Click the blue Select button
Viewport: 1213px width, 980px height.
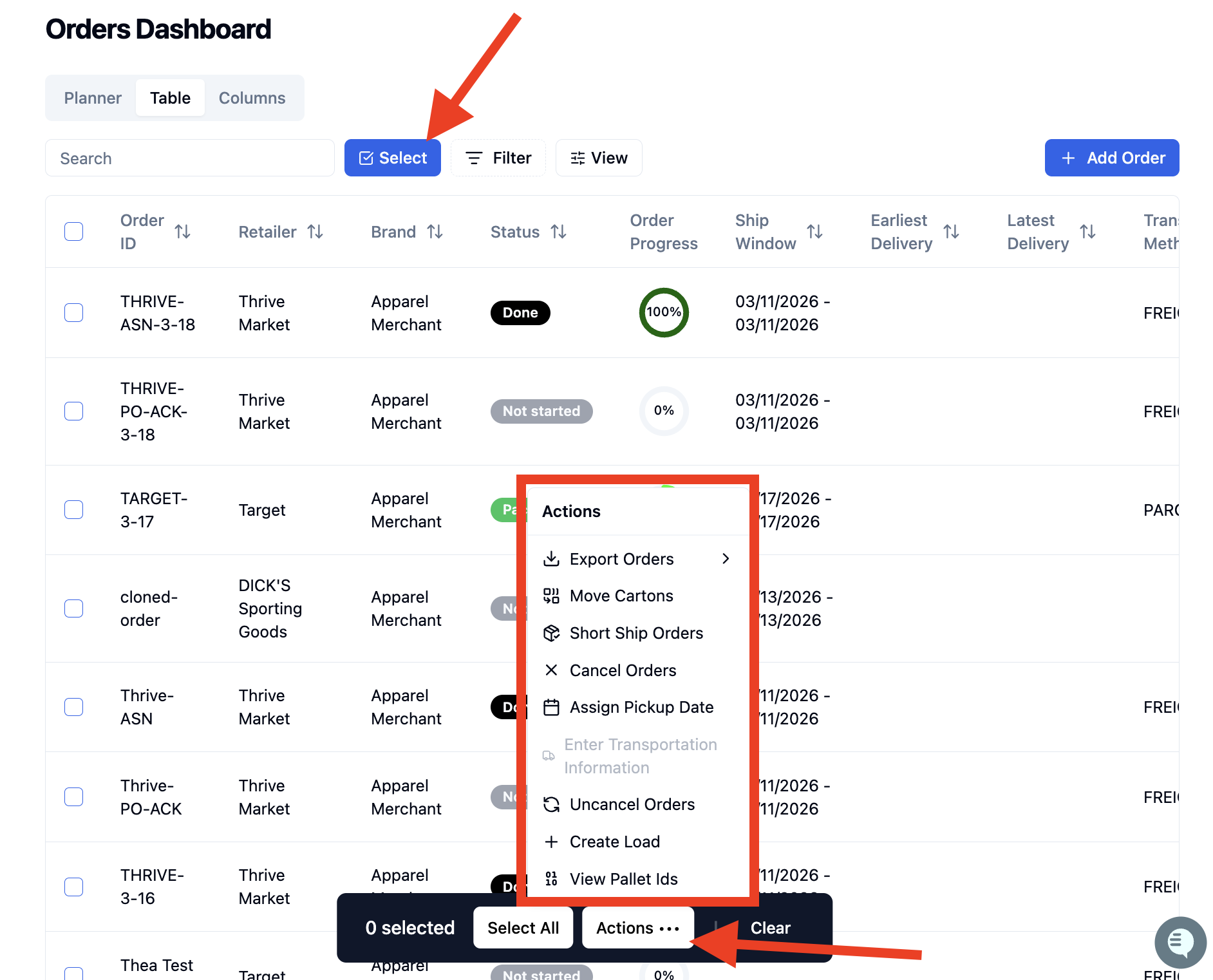coord(393,158)
